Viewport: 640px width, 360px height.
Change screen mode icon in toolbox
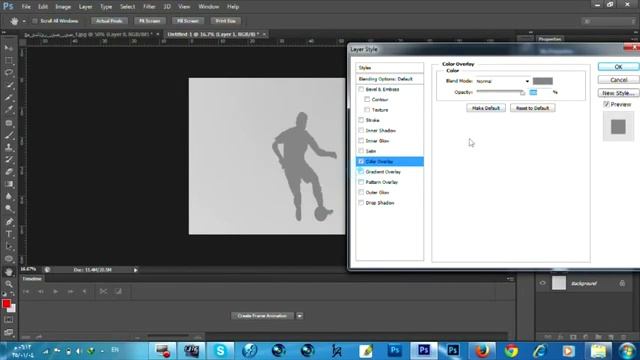click(x=9, y=332)
